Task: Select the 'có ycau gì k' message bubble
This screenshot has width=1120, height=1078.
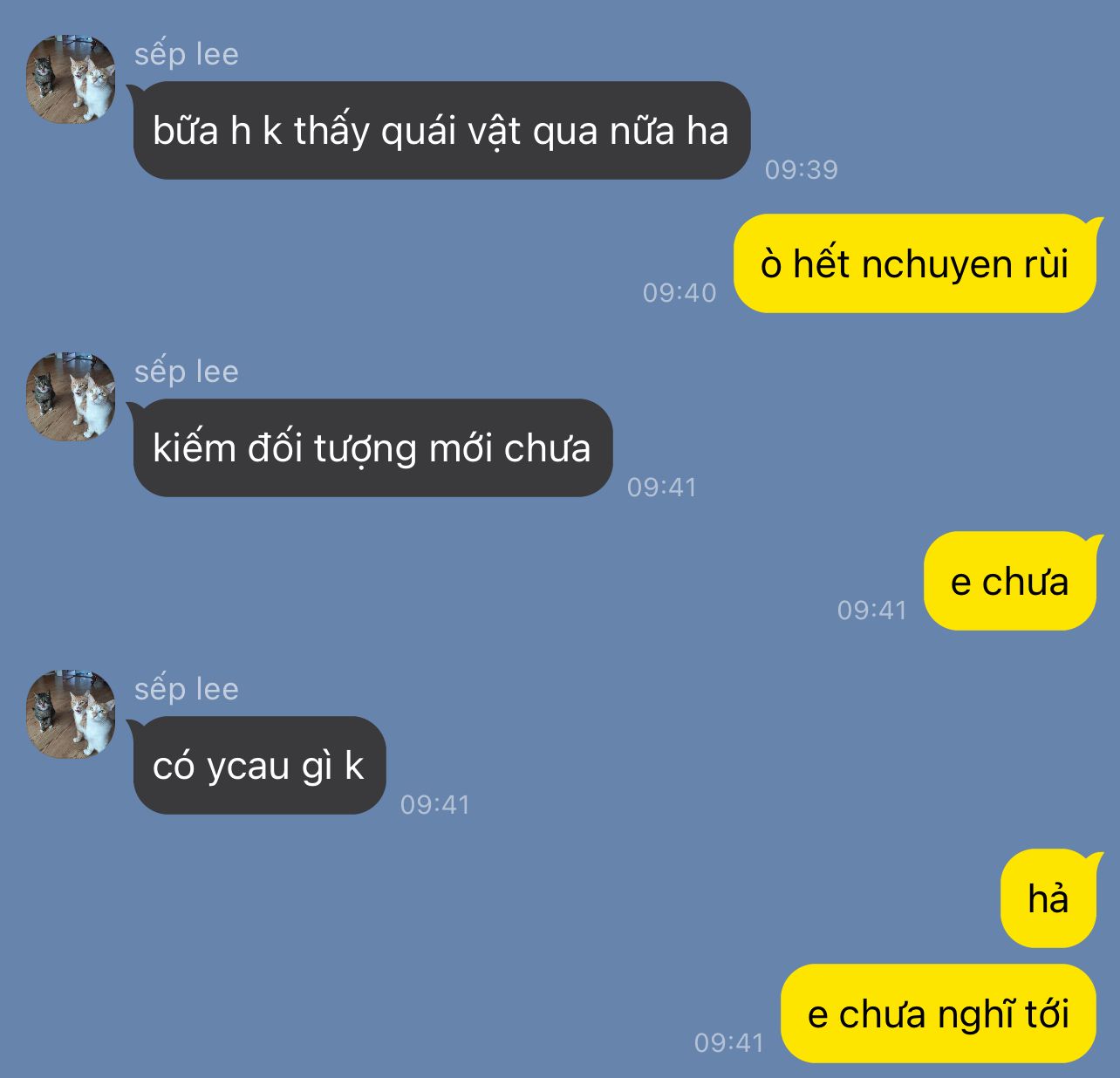Action: (x=259, y=766)
